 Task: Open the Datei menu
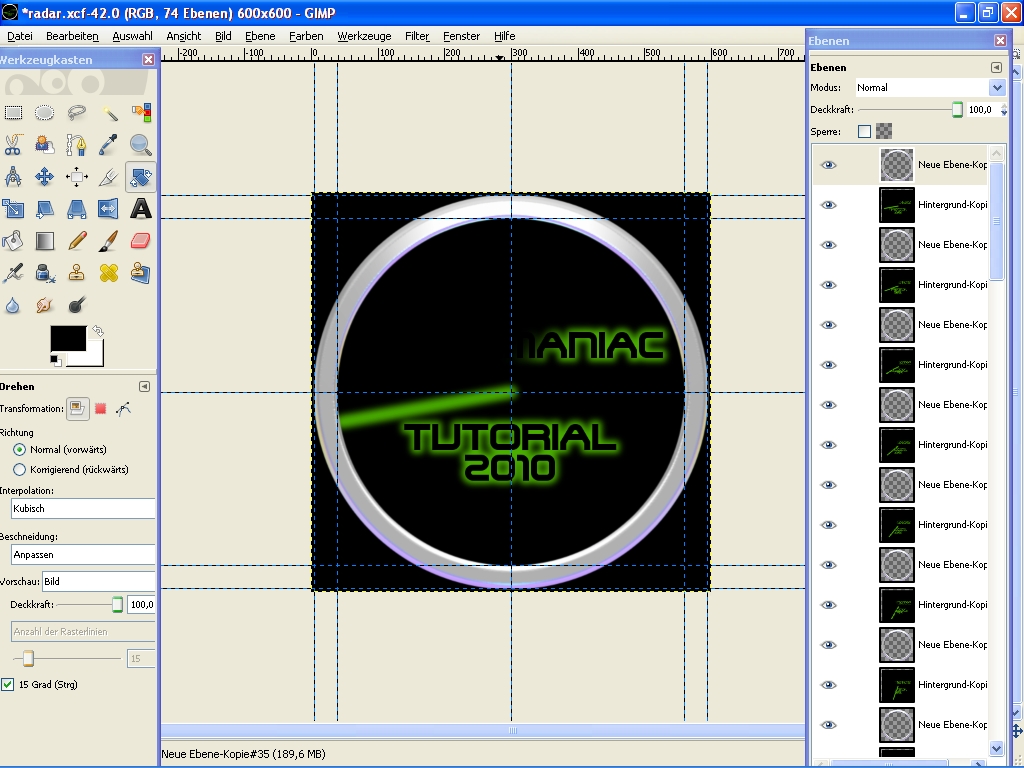(20, 36)
